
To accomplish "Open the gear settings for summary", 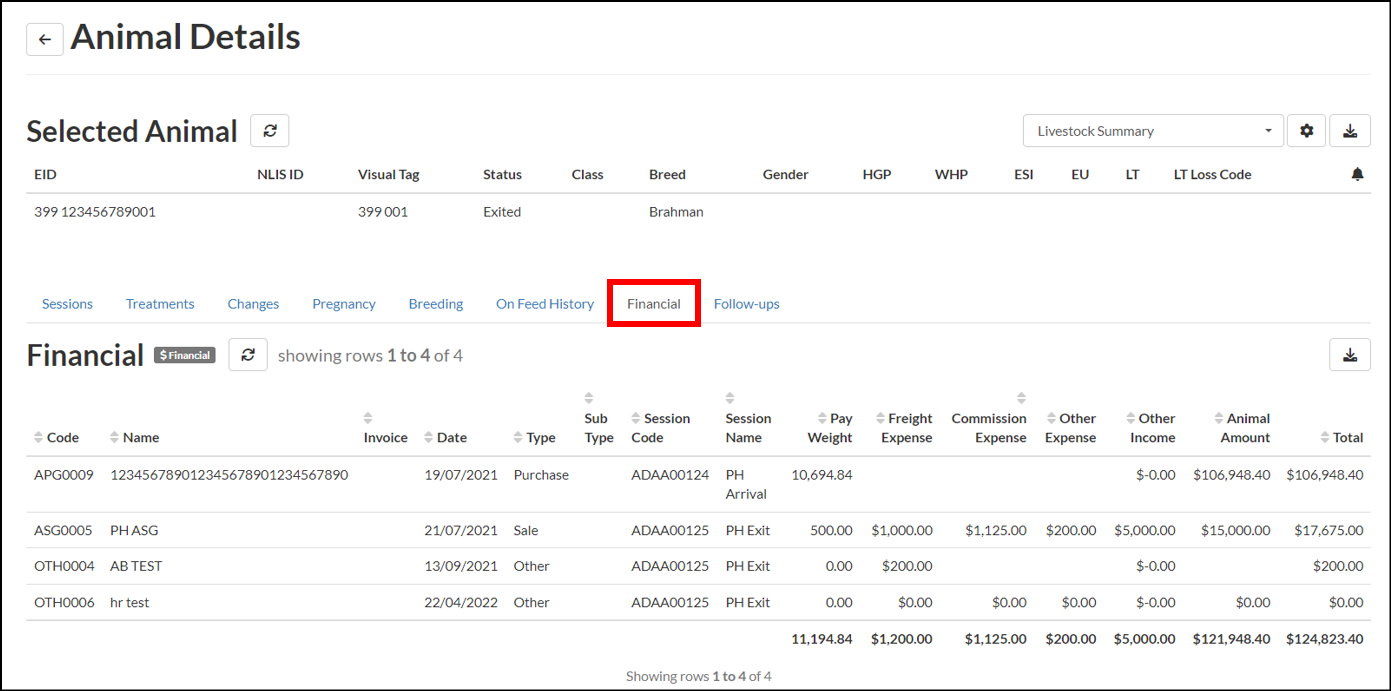I will (1306, 131).
